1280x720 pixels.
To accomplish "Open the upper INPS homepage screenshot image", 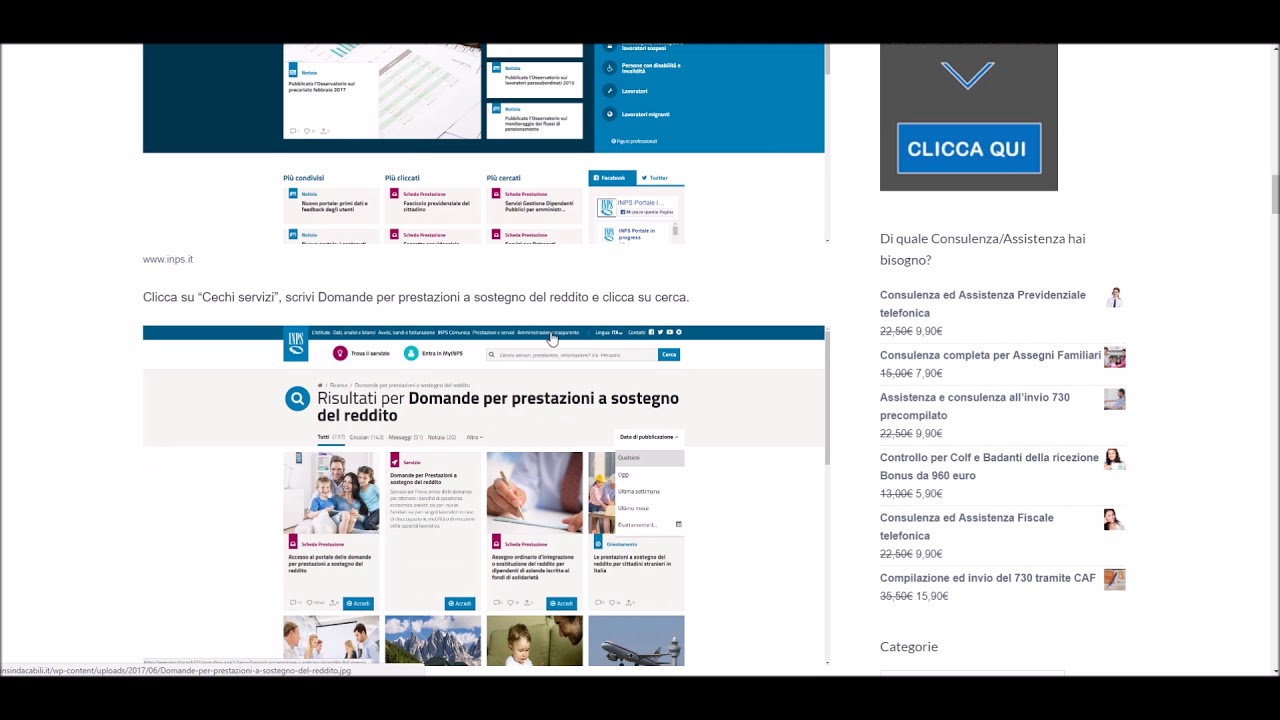I will pos(484,143).
